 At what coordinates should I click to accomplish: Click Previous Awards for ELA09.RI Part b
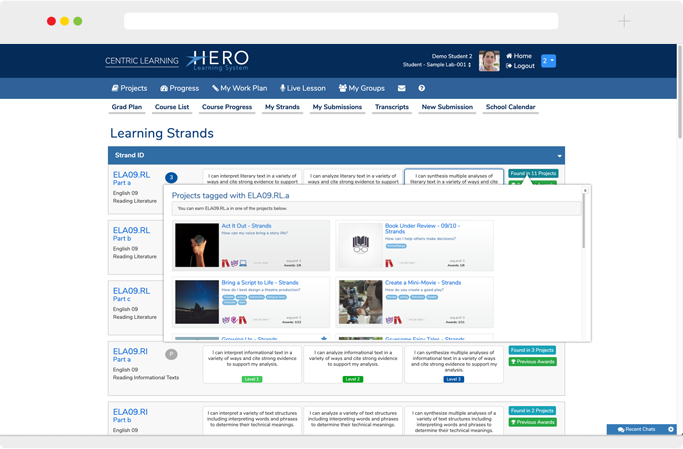pos(532,422)
